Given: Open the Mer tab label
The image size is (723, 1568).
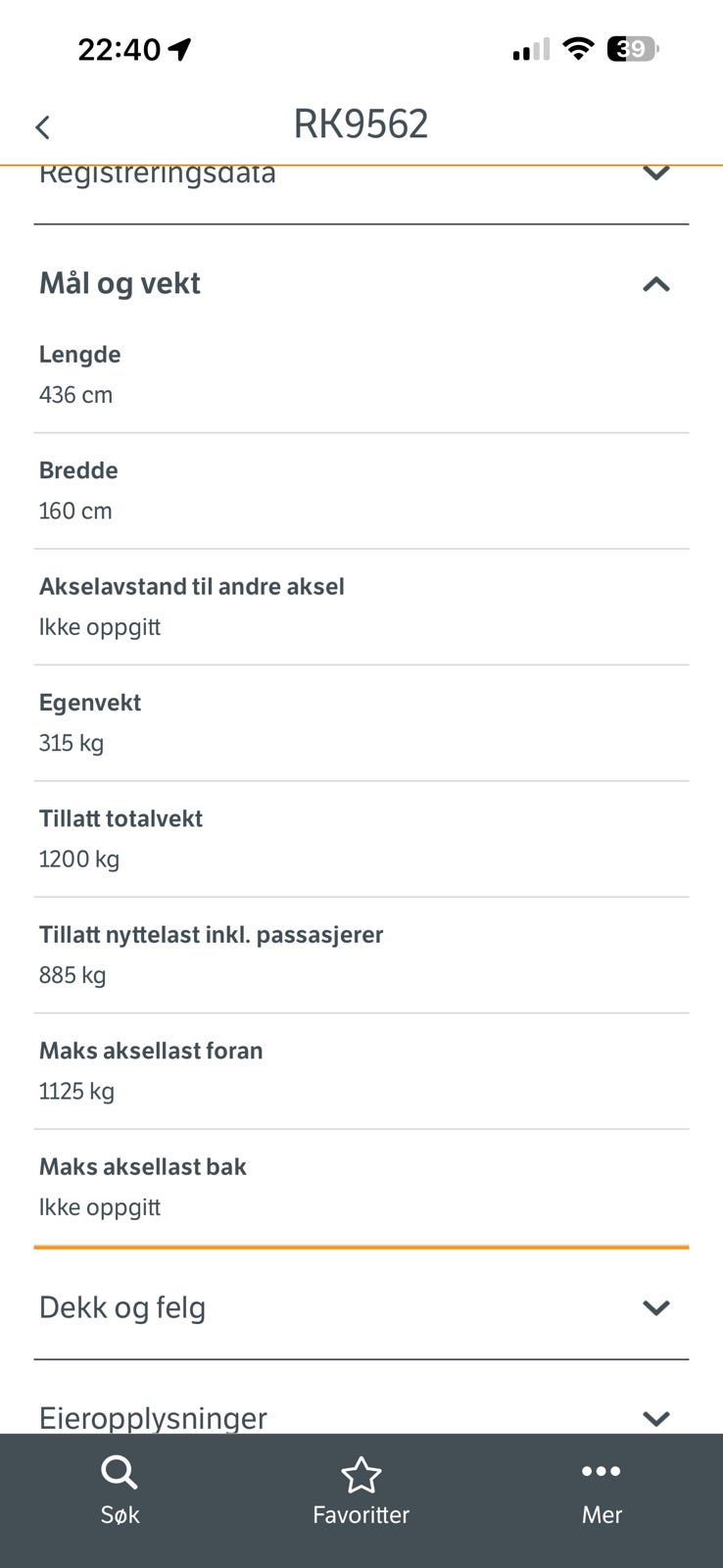Looking at the screenshot, I should (x=602, y=1515).
